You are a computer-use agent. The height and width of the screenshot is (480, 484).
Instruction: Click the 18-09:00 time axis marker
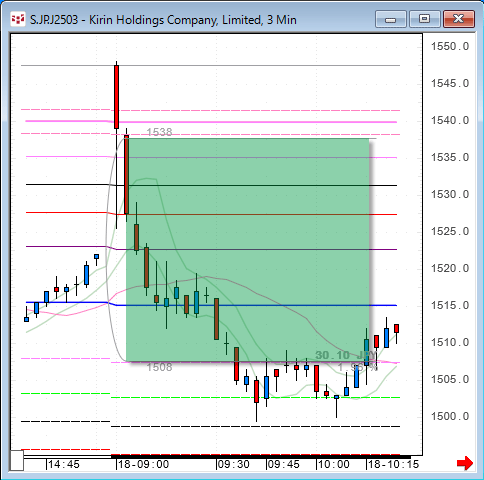pyautogui.click(x=143, y=464)
